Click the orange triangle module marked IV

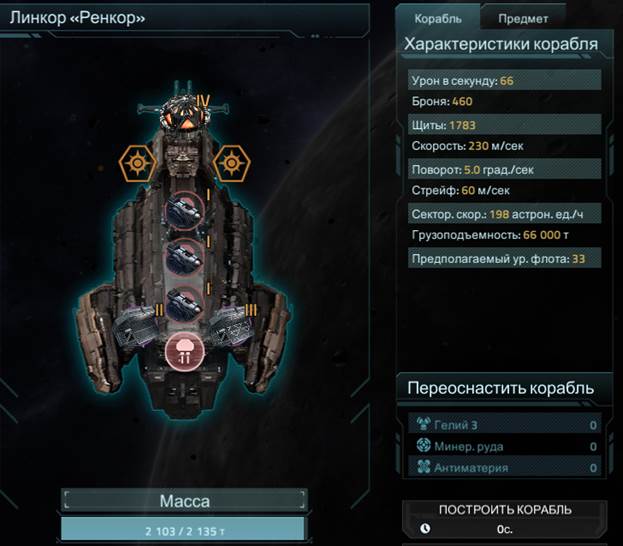[185, 115]
